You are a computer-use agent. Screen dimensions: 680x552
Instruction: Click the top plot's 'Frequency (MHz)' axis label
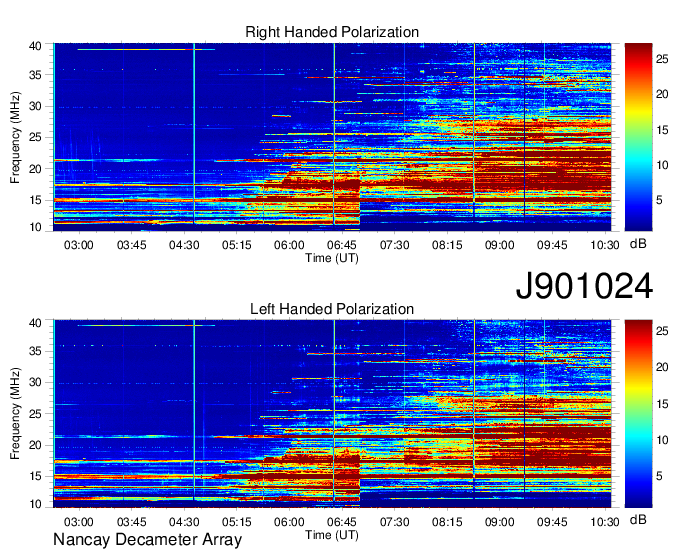coord(15,137)
